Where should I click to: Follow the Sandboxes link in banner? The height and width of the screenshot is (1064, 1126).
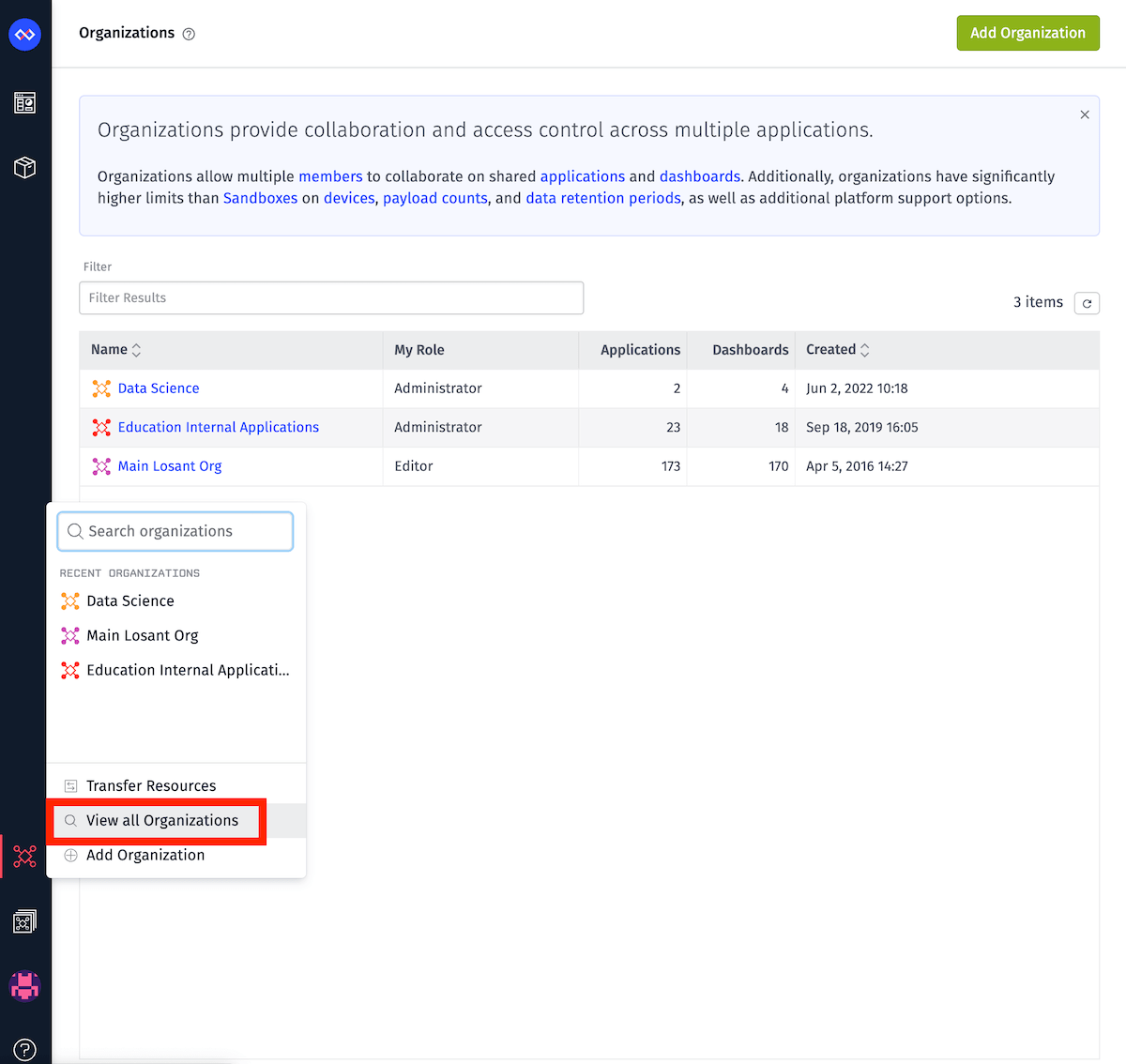coord(260,198)
